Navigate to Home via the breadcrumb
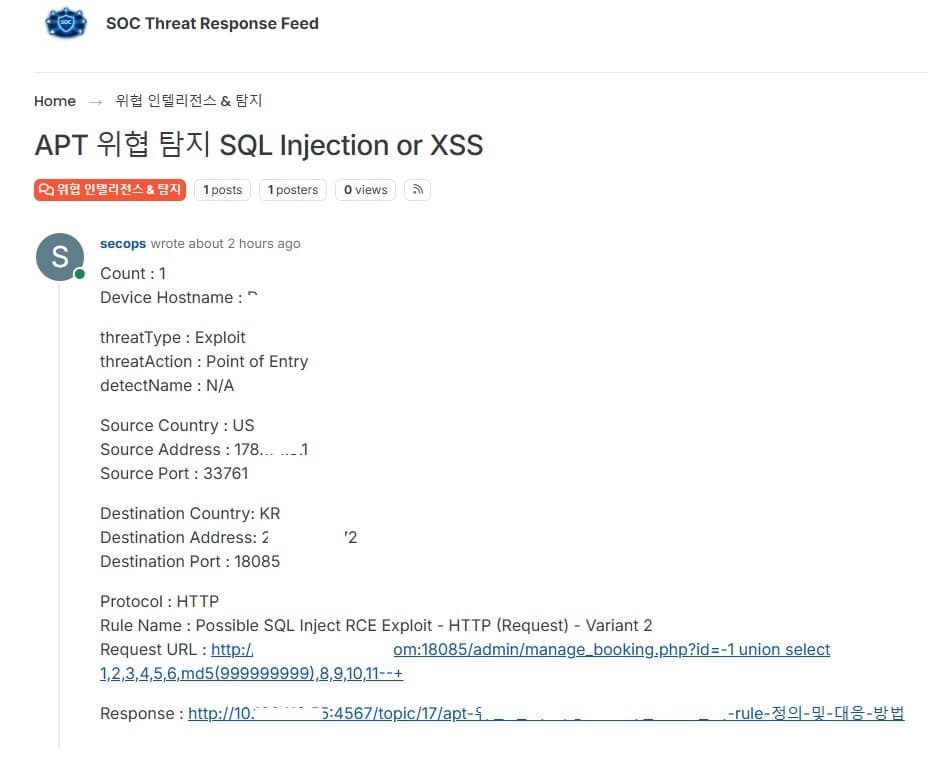928x759 pixels. click(x=54, y=101)
